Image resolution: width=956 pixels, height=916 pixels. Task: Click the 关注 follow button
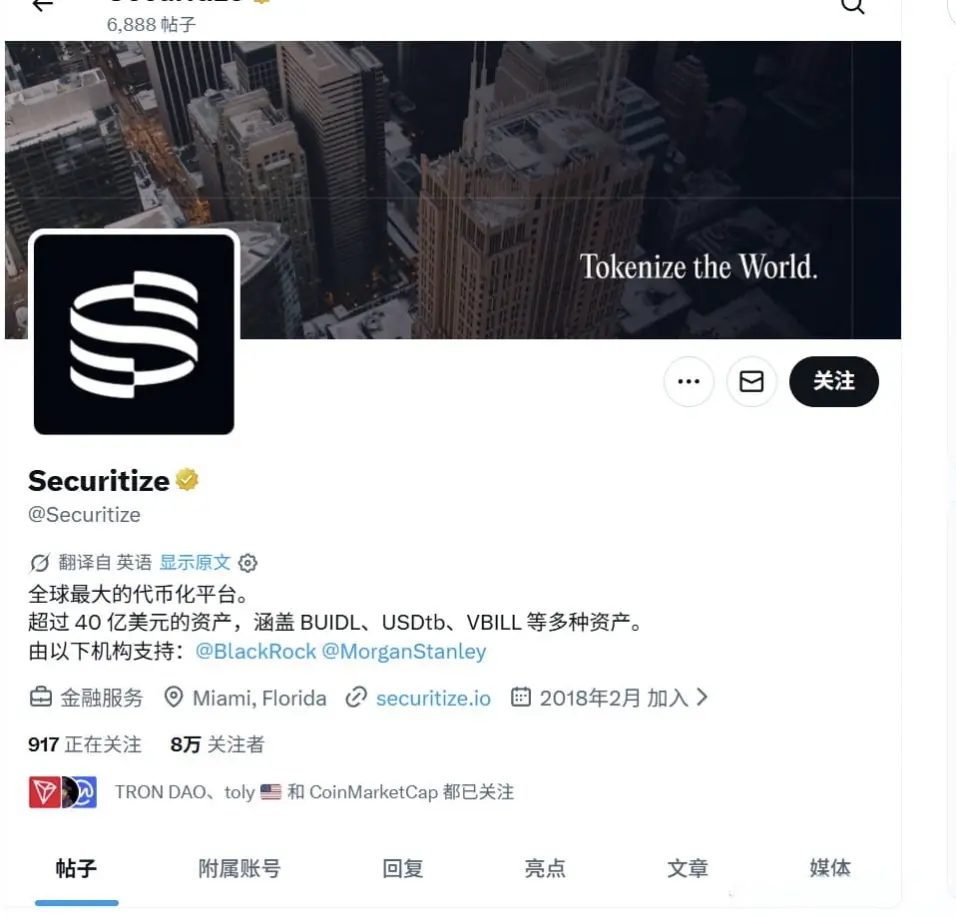(x=833, y=382)
